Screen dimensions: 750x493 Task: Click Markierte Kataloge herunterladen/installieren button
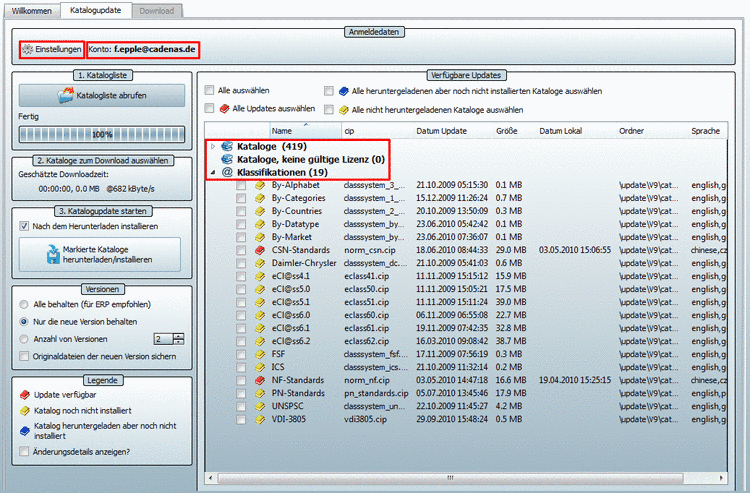click(100, 254)
